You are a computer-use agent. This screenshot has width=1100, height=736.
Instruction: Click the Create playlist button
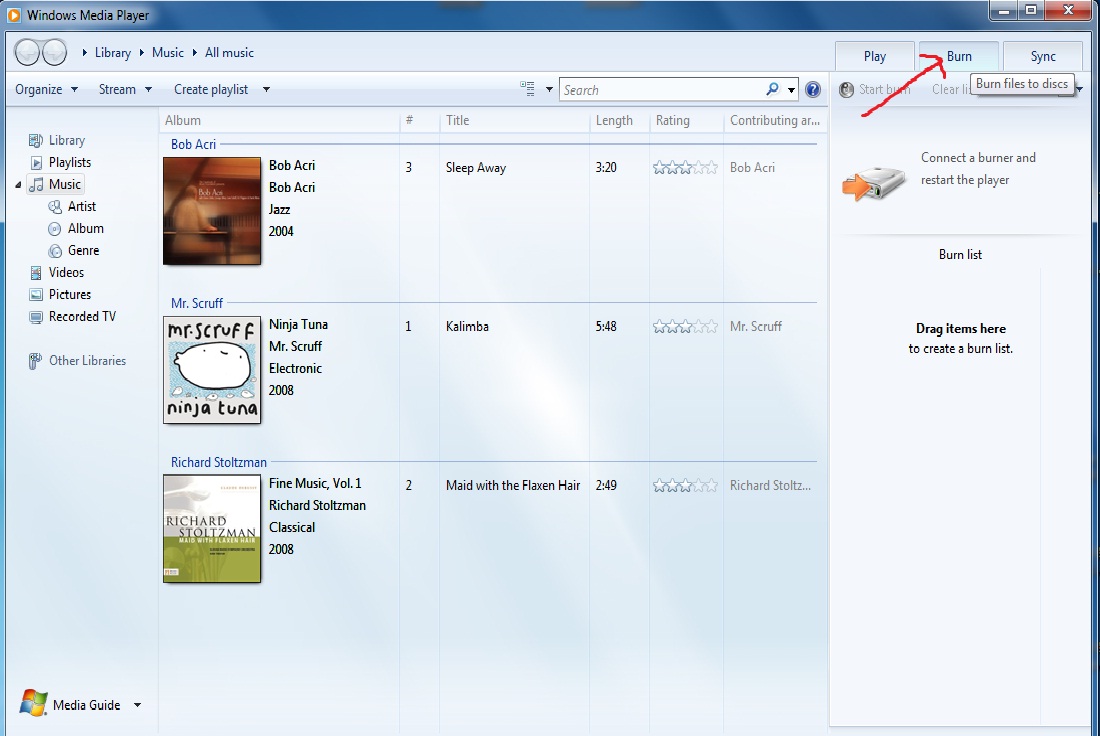(x=211, y=89)
